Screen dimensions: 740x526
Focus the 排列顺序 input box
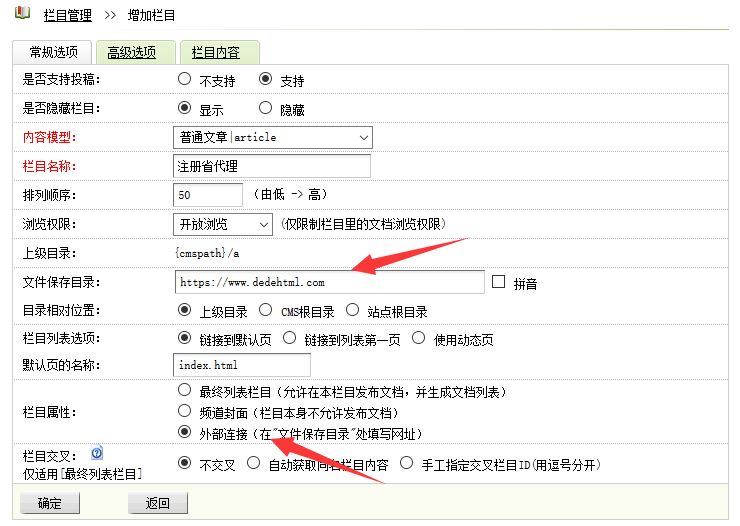click(x=208, y=194)
